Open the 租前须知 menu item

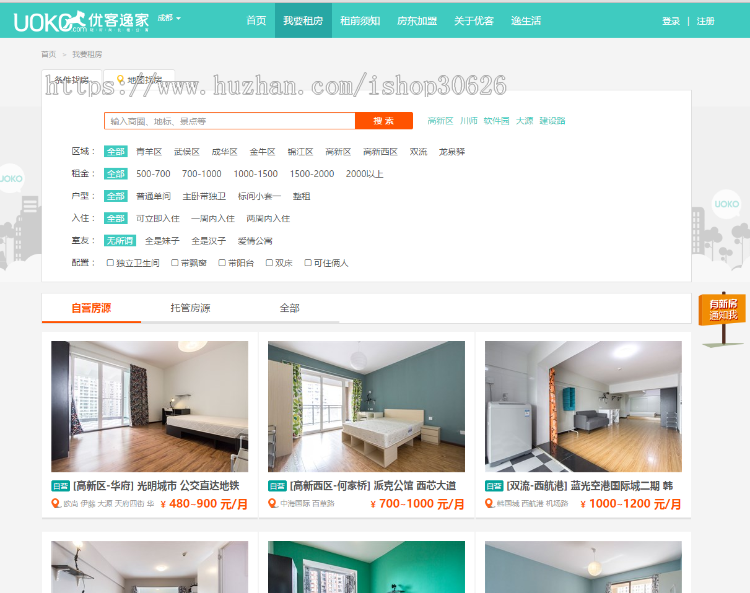[x=360, y=21]
